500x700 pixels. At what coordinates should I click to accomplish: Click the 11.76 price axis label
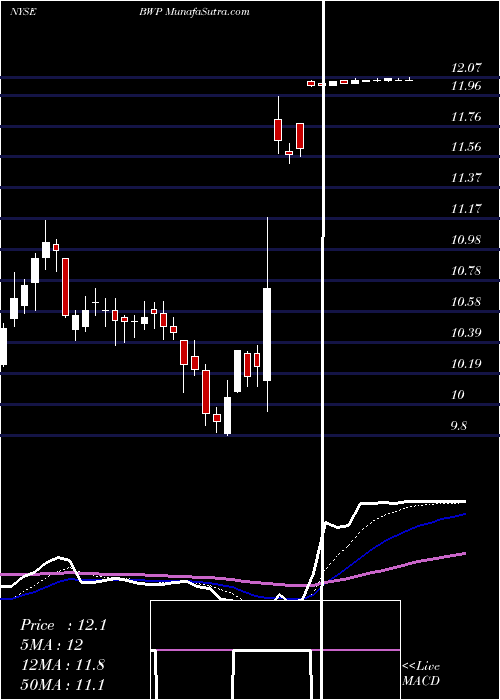pyautogui.click(x=467, y=117)
